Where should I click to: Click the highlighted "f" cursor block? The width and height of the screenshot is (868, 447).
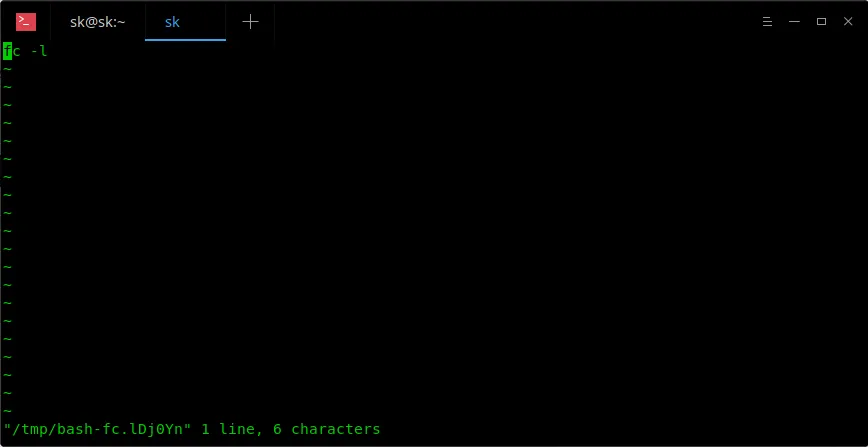(x=7, y=51)
